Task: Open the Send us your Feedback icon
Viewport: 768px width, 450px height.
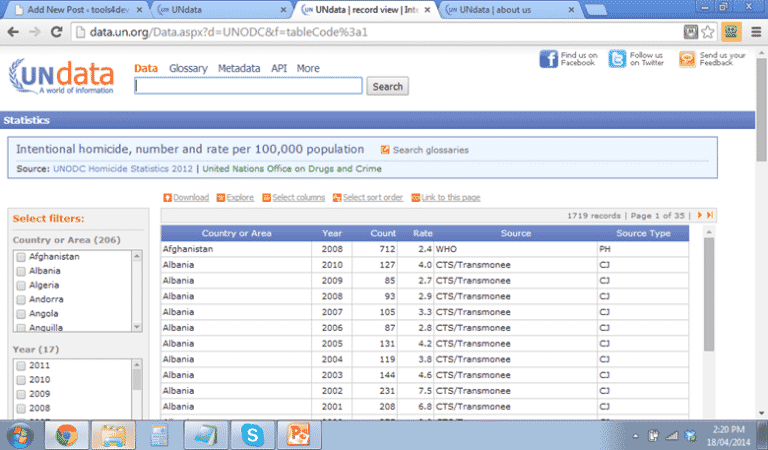Action: [687, 59]
